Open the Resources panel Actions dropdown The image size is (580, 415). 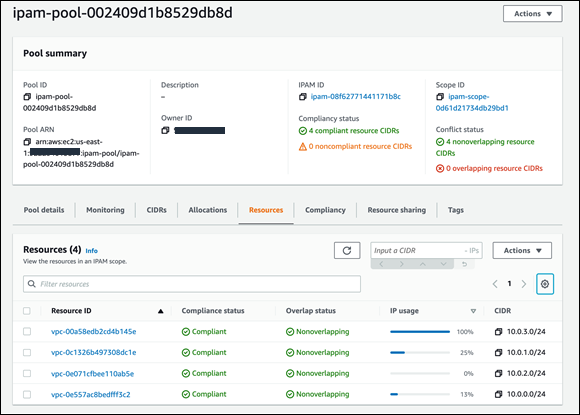coord(522,250)
